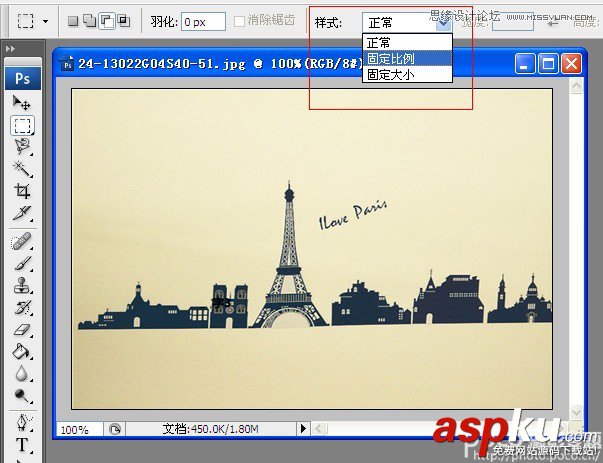Click the status bar preview icon

(x=115, y=429)
